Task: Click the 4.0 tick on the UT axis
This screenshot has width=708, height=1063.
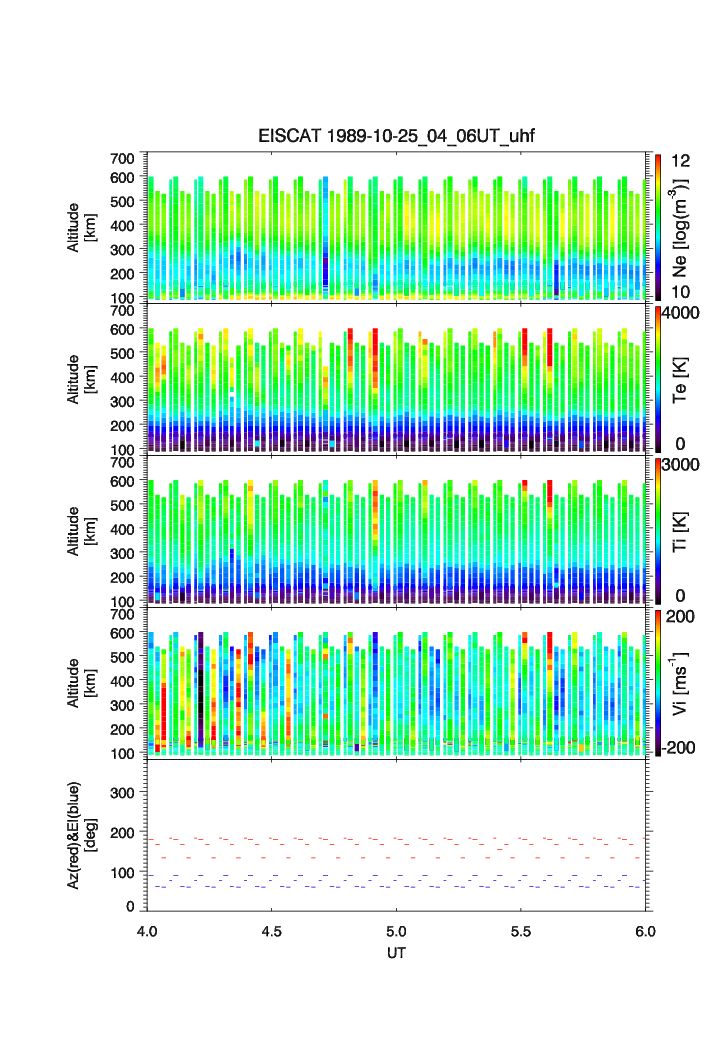Action: 147,931
